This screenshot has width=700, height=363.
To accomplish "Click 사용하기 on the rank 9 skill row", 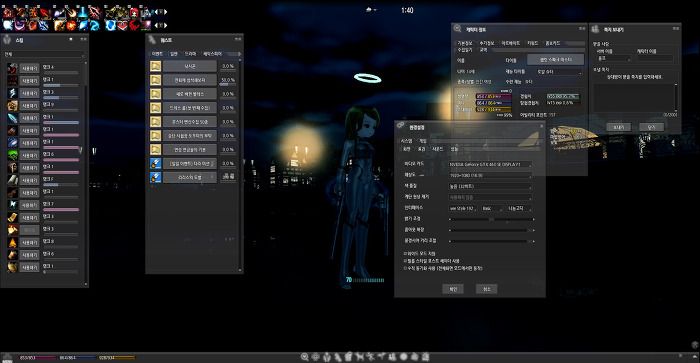I will [29, 106].
